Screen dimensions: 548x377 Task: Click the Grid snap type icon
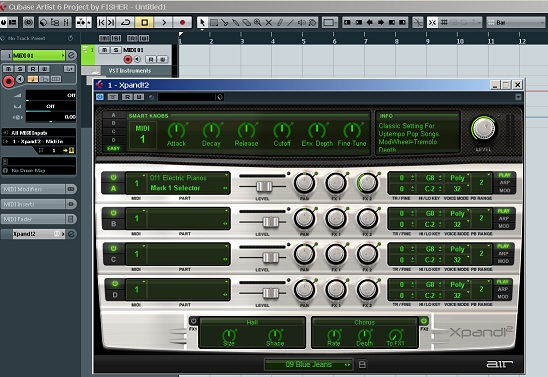(444, 23)
